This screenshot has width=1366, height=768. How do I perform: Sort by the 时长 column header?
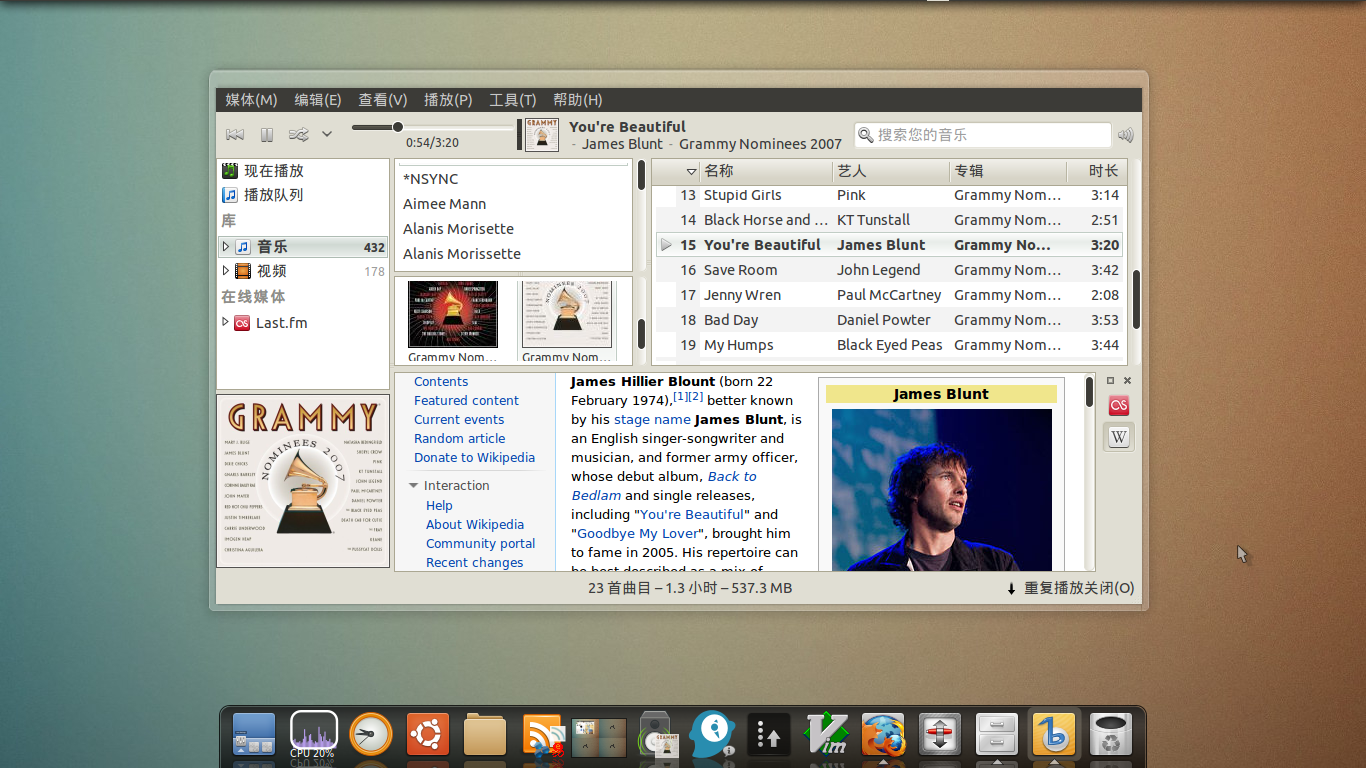[x=1097, y=171]
